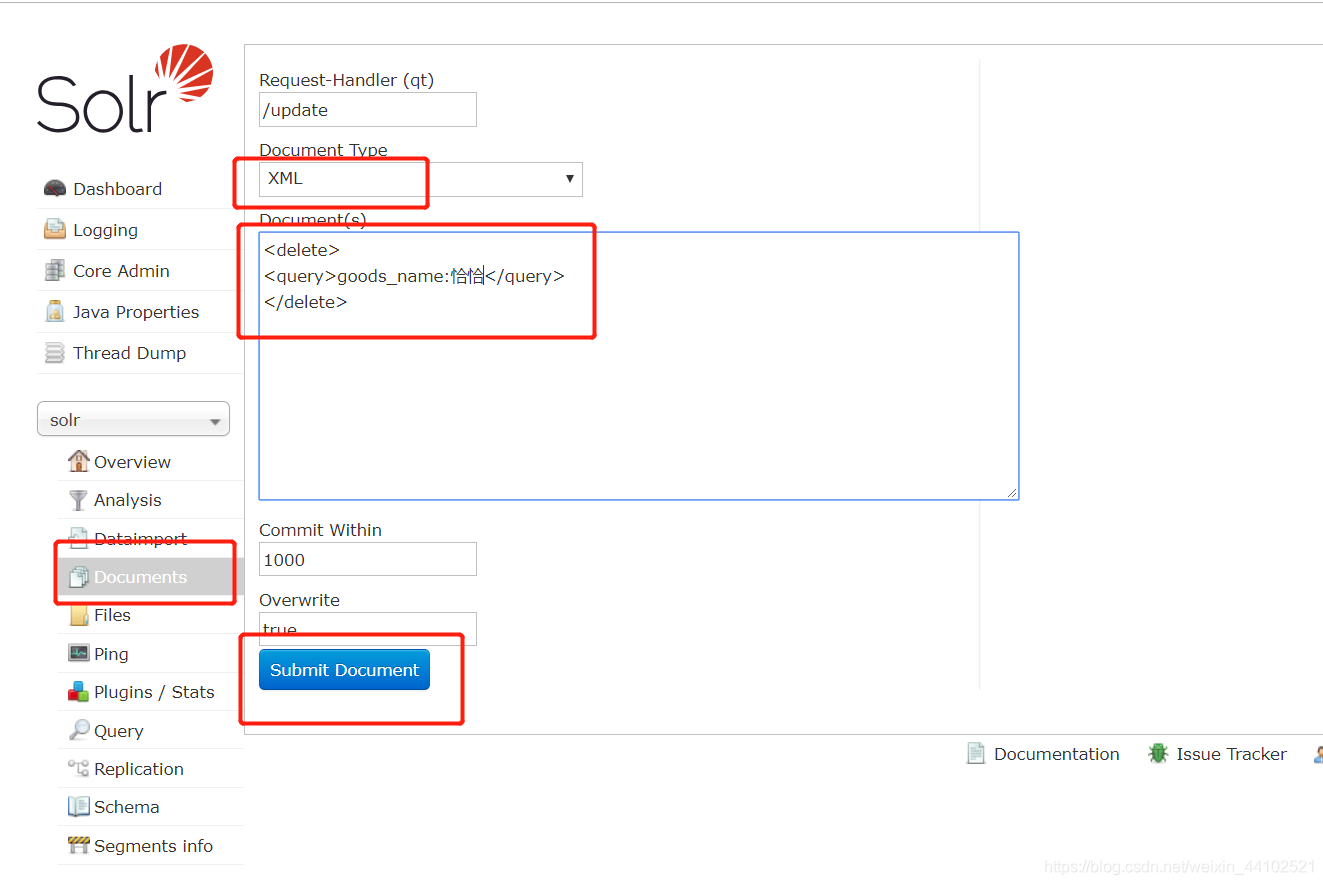Viewport: 1323px width, 885px height.
Task: Click the Java Properties icon
Action: pyautogui.click(x=55, y=311)
